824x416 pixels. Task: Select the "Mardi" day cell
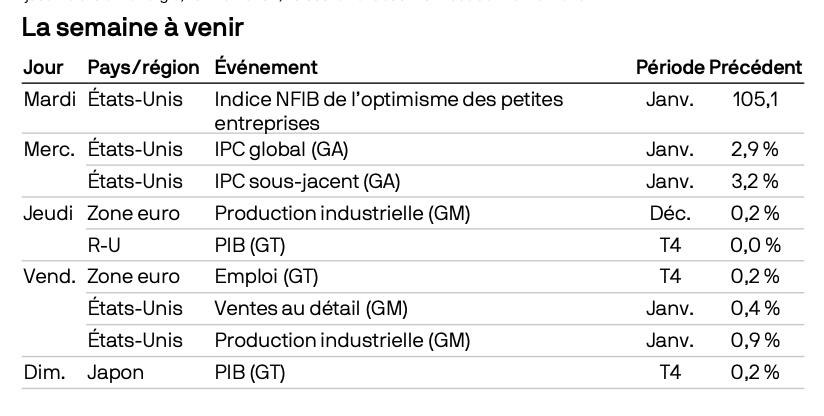[x=48, y=100]
